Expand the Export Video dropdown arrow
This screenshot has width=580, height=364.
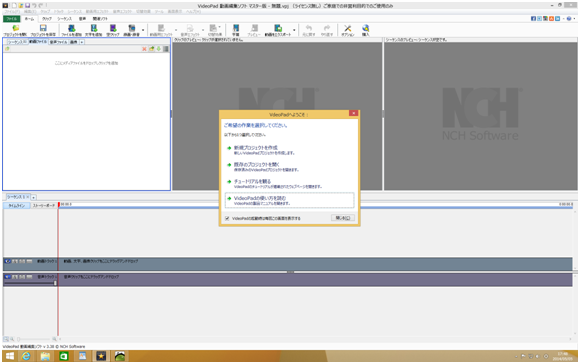pos(294,30)
